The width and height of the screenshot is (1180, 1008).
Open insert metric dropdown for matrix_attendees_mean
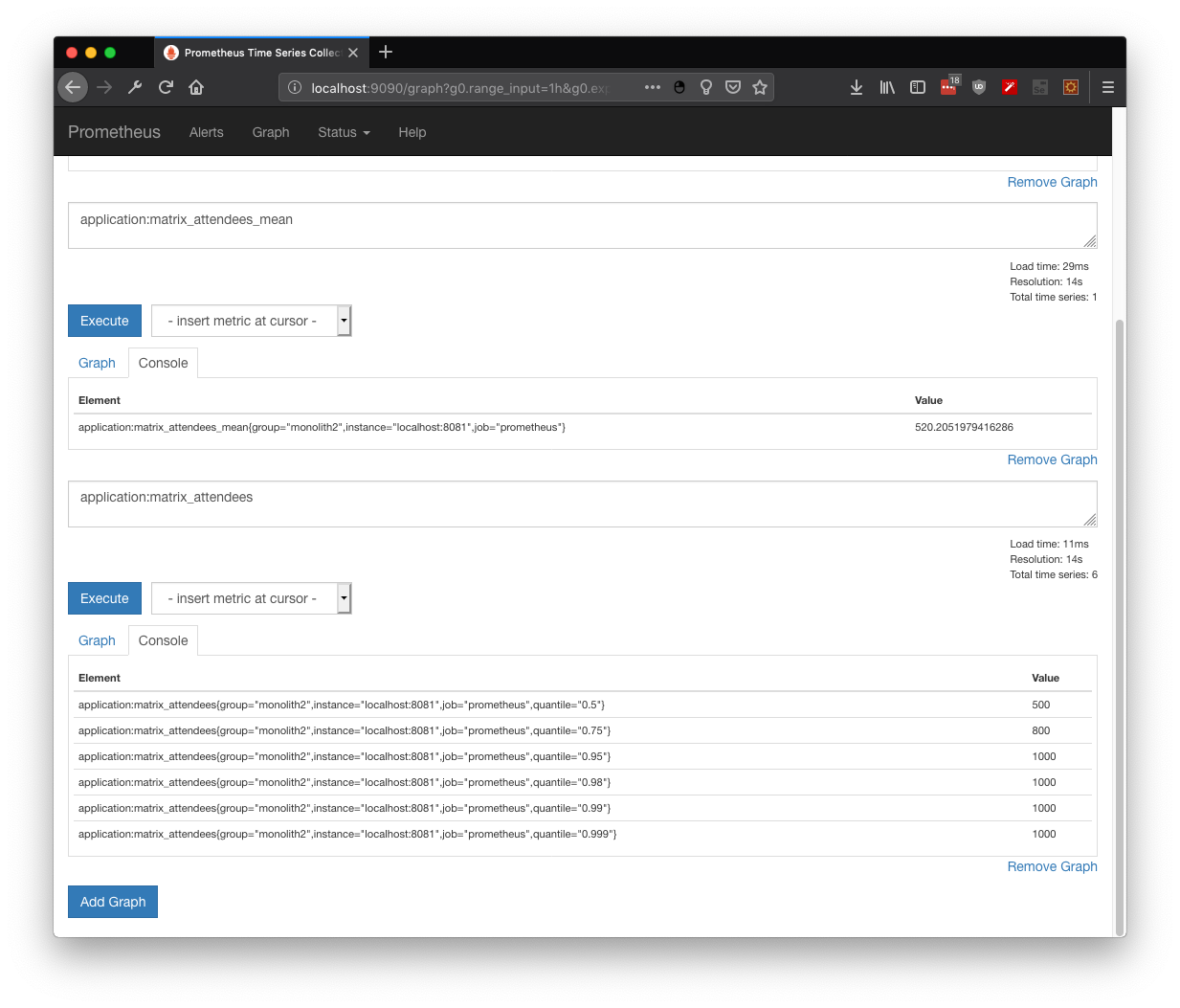[x=251, y=321]
